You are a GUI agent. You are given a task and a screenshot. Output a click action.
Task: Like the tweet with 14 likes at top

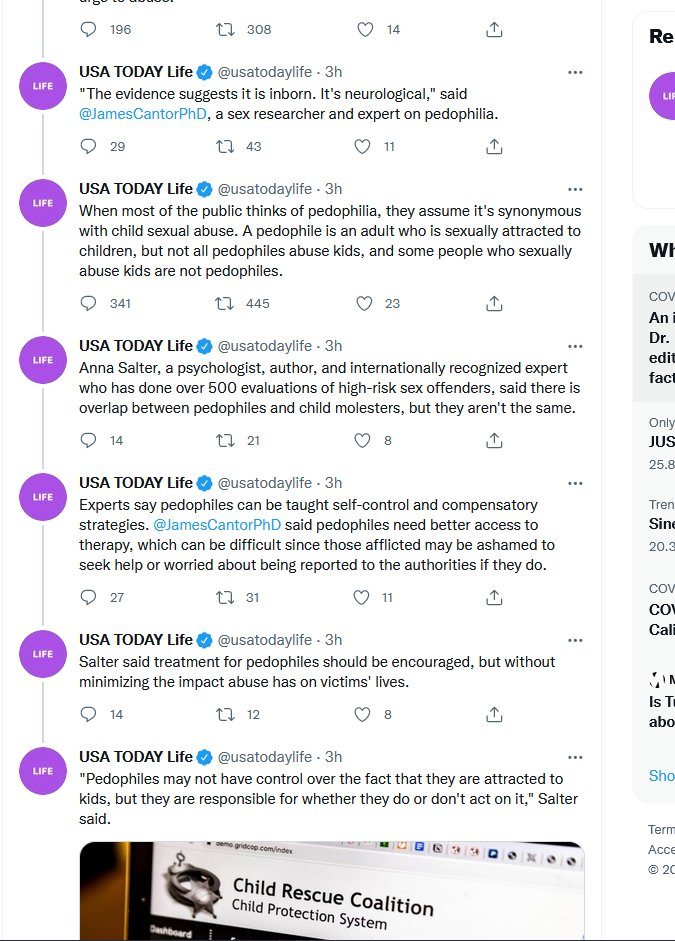(x=364, y=29)
